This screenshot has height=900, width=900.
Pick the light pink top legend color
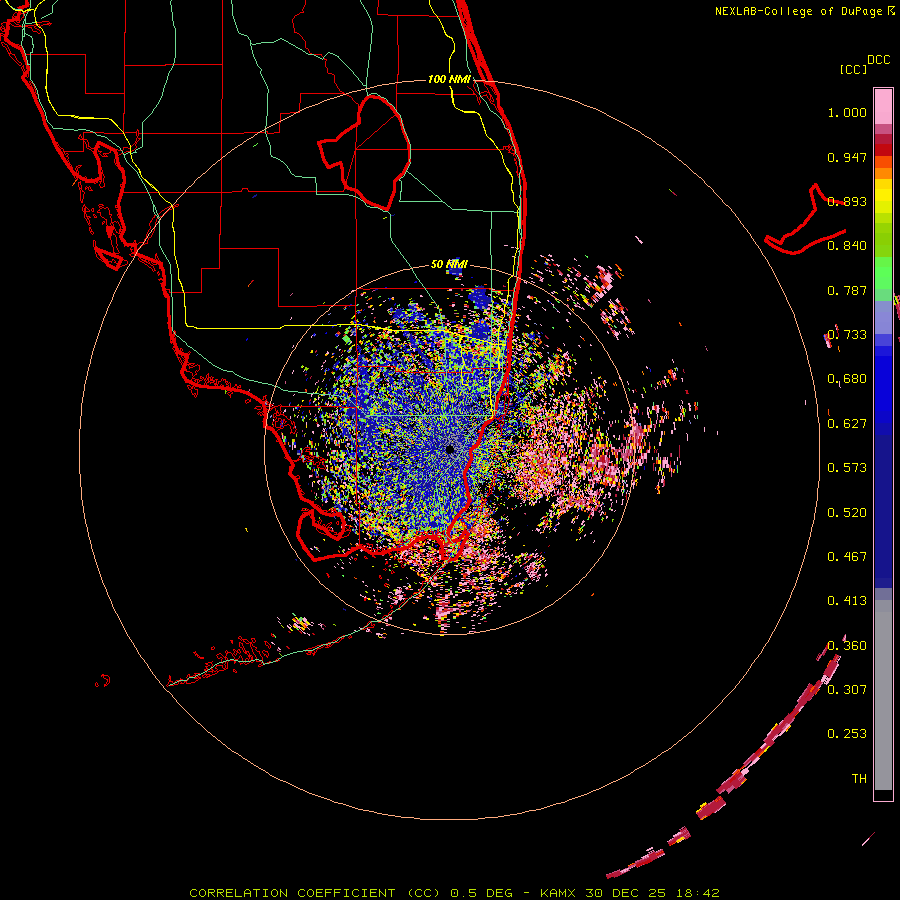[883, 106]
